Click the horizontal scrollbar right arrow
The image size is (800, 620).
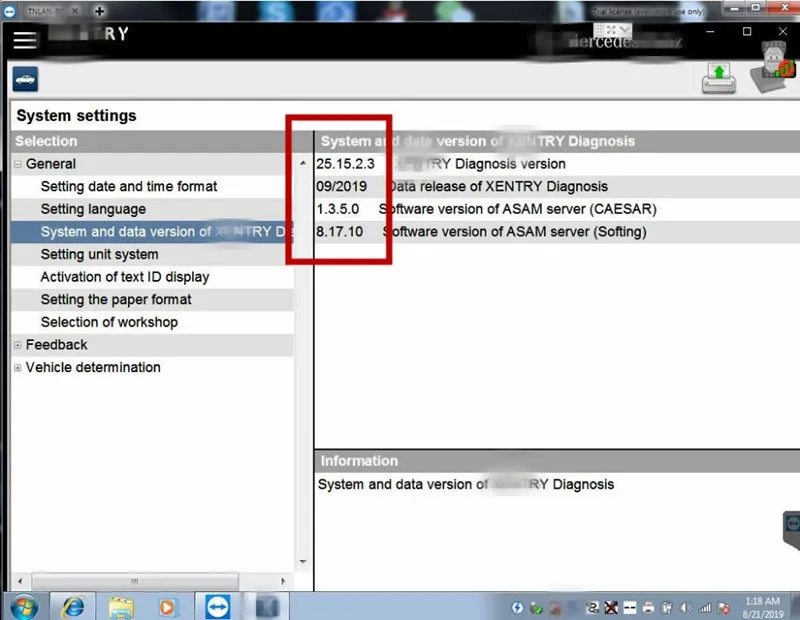(x=283, y=581)
